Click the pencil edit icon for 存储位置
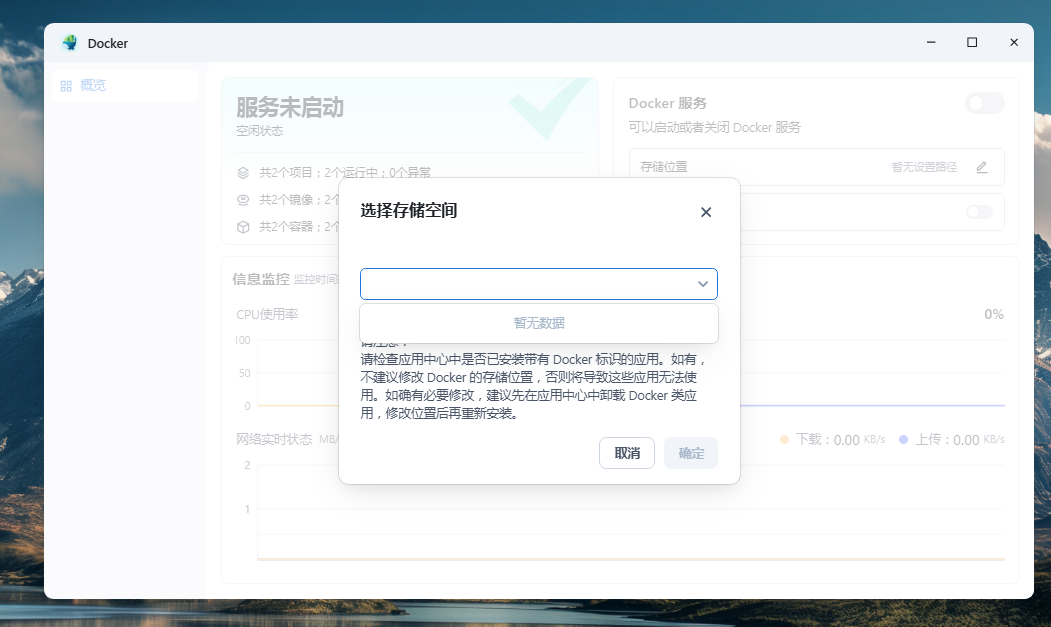This screenshot has height=627, width=1051. [982, 167]
